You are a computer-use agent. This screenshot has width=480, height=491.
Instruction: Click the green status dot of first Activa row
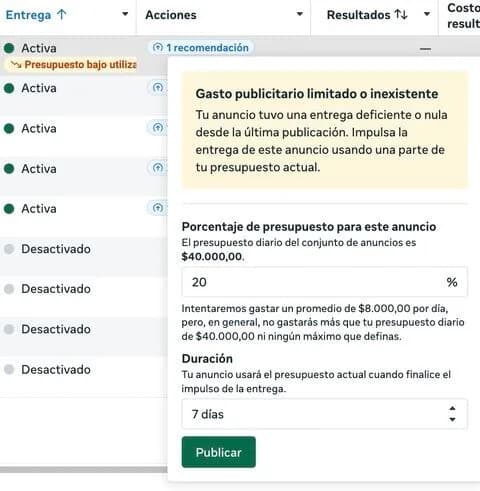[x=9, y=48]
